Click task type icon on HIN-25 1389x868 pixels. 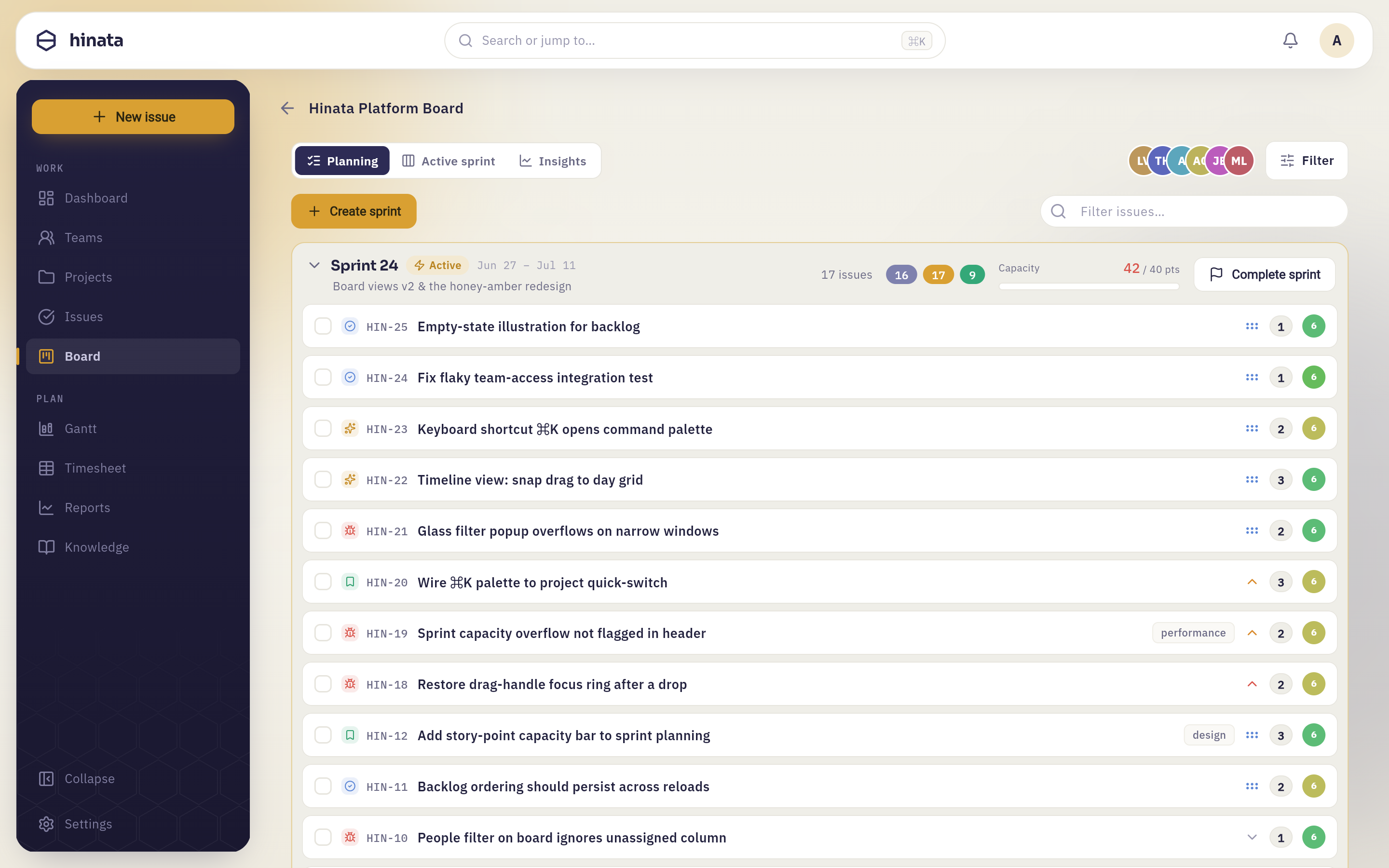point(350,326)
